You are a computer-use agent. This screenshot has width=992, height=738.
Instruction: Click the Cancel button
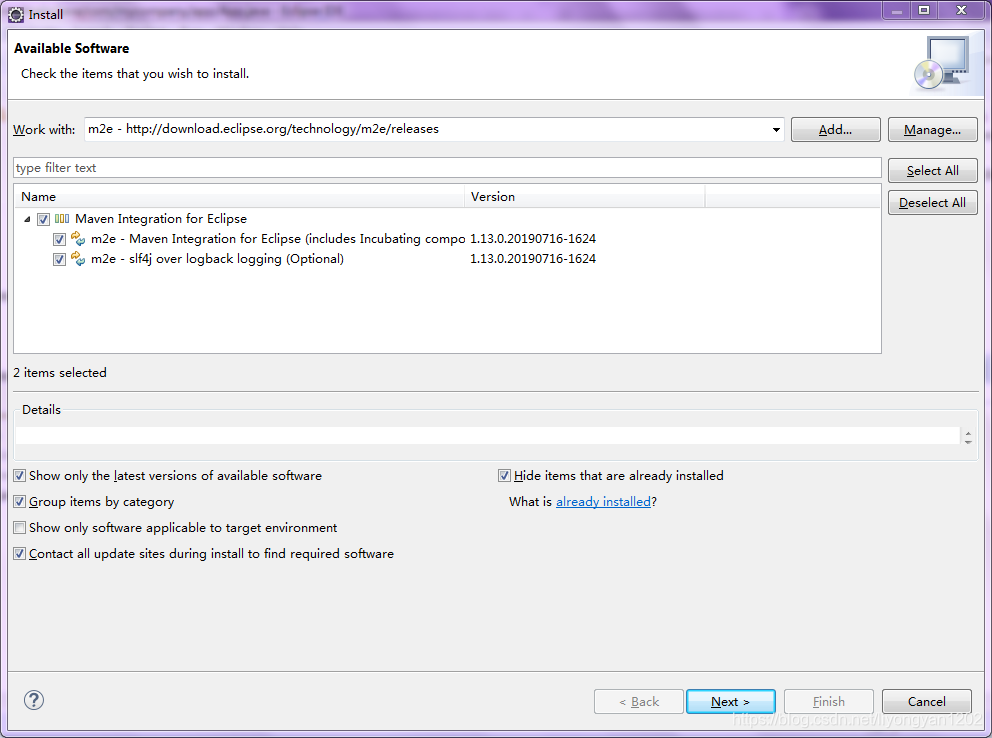coord(927,701)
